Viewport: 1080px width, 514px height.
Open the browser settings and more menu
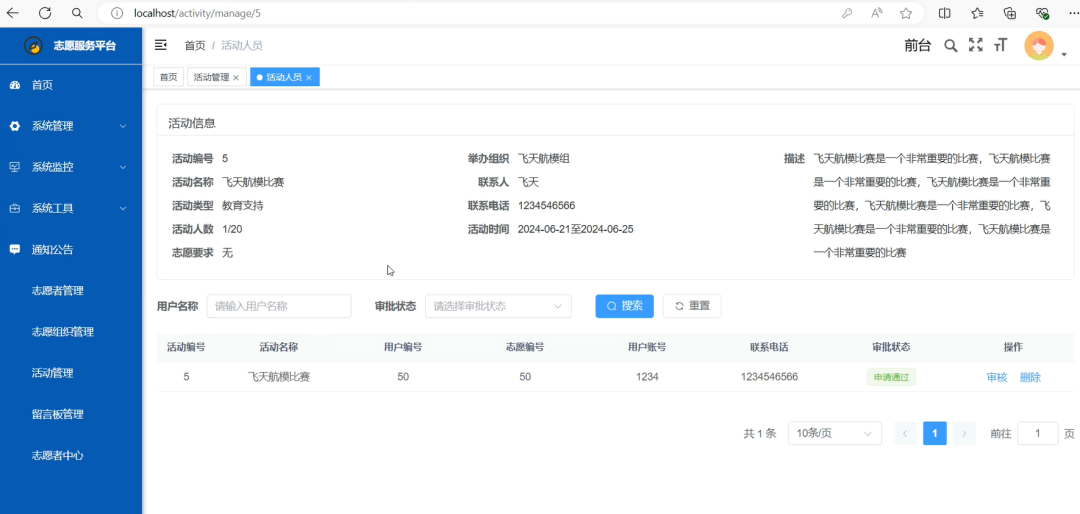pyautogui.click(x=1074, y=13)
